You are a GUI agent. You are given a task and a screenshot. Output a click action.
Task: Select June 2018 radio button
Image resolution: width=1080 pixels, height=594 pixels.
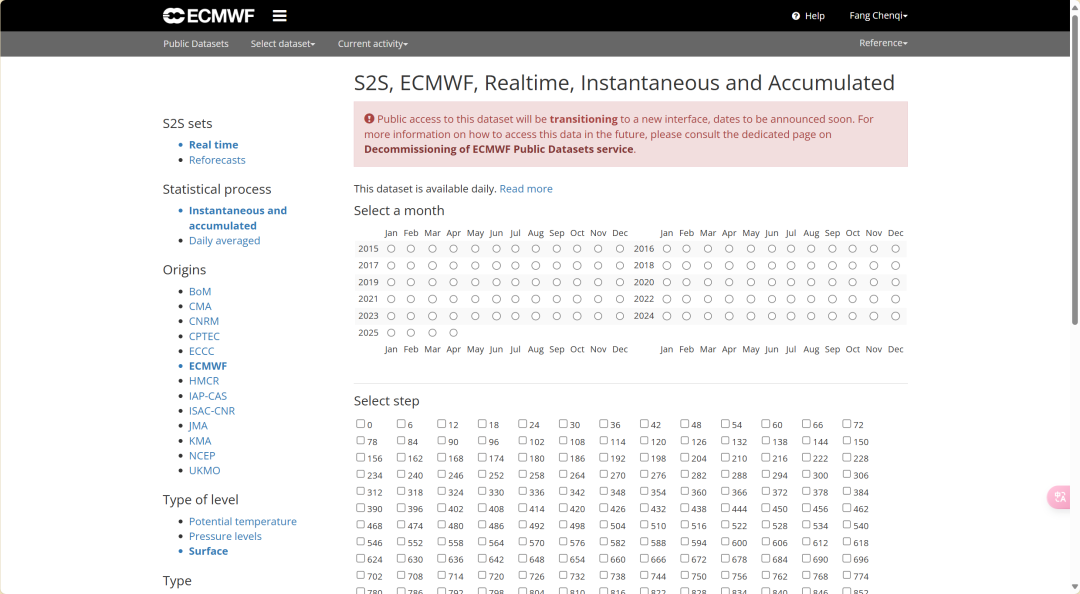pos(772,265)
